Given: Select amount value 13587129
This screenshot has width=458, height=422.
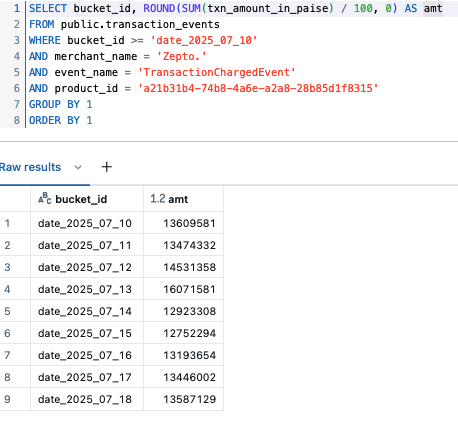Looking at the screenshot, I should (189, 399).
